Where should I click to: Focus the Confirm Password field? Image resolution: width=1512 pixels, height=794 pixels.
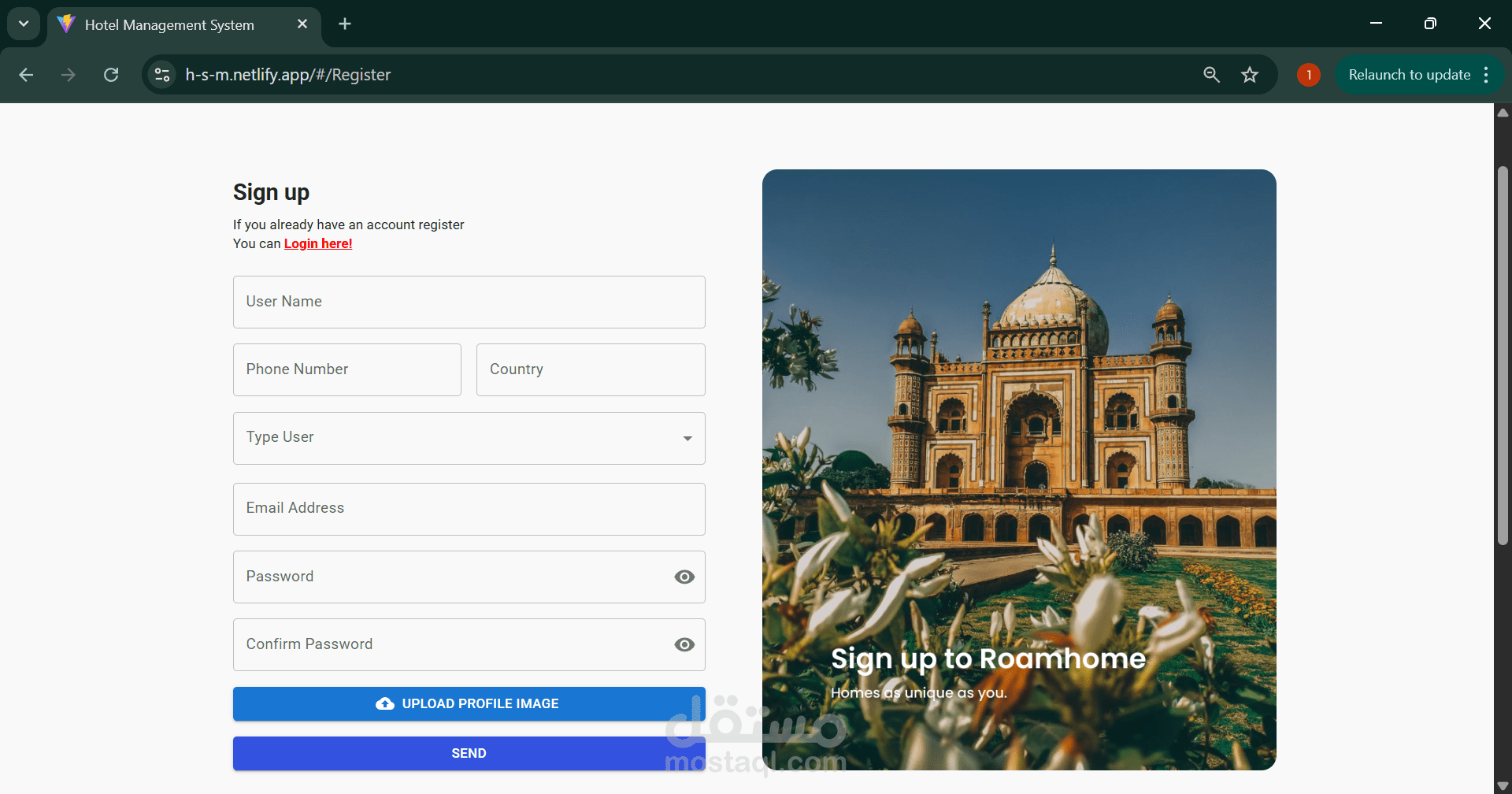[x=469, y=644]
